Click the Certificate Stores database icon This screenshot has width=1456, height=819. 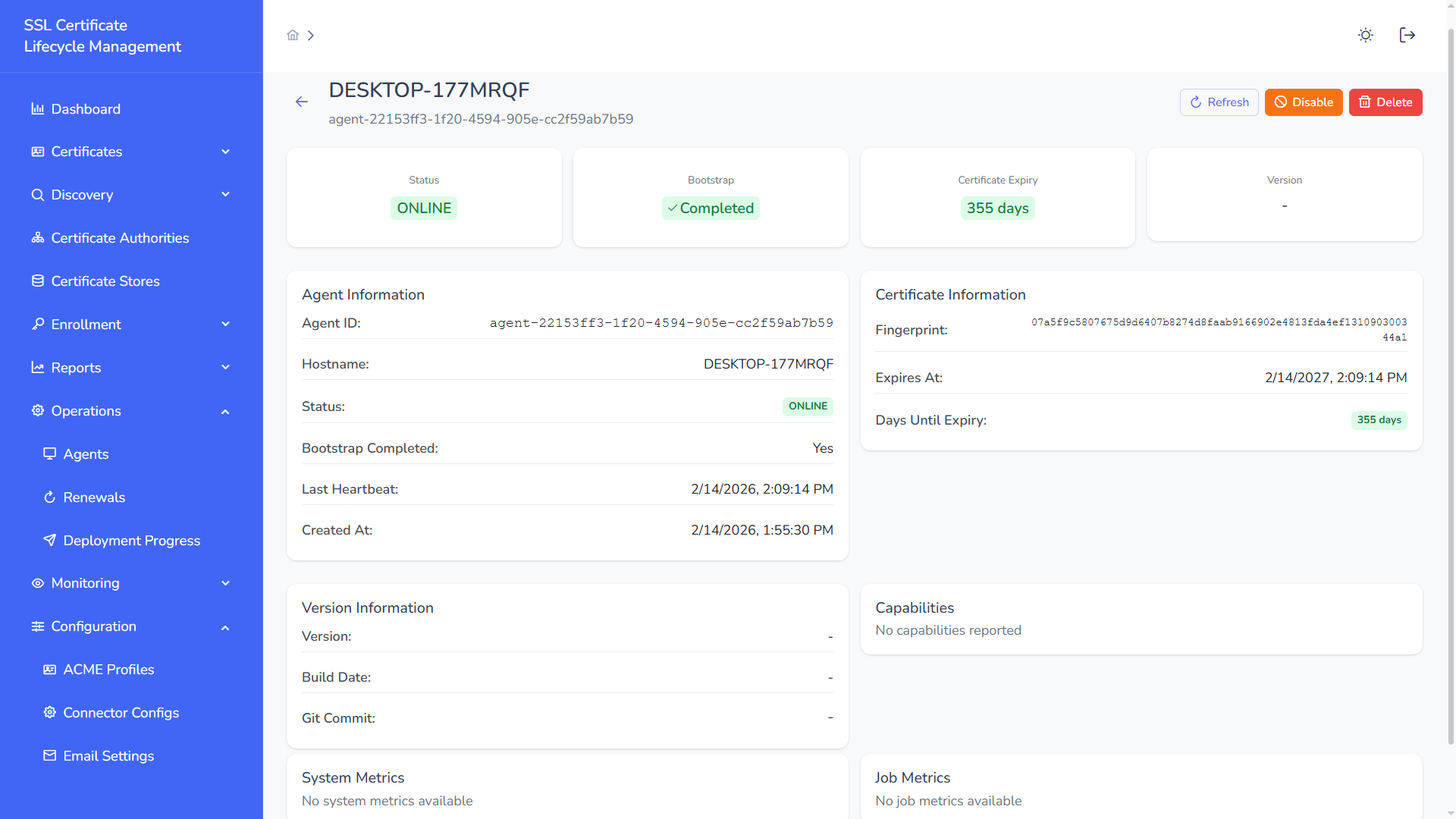37,281
